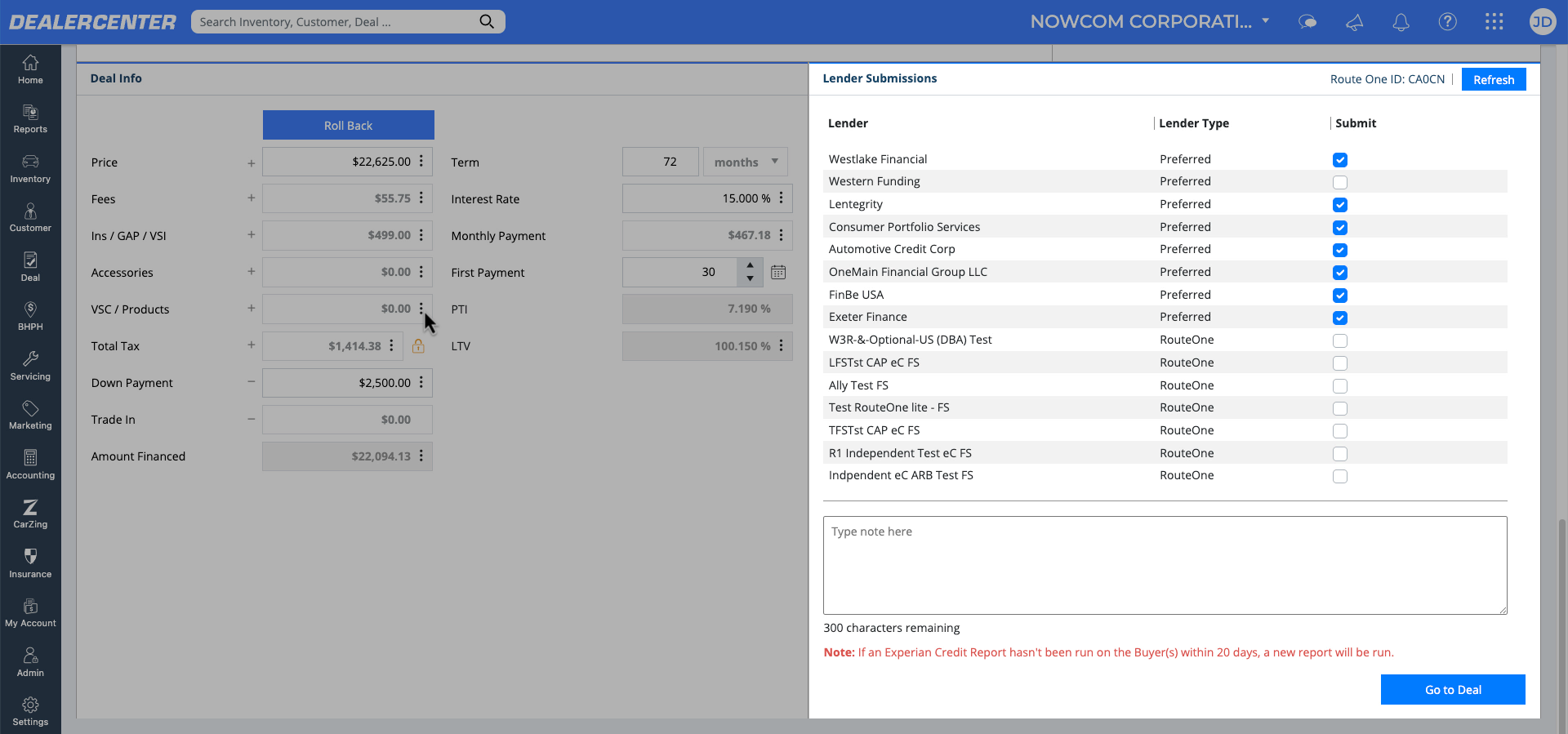Uncheck Lentegrity submit checkbox
This screenshot has width=1568, height=734.
(1340, 205)
